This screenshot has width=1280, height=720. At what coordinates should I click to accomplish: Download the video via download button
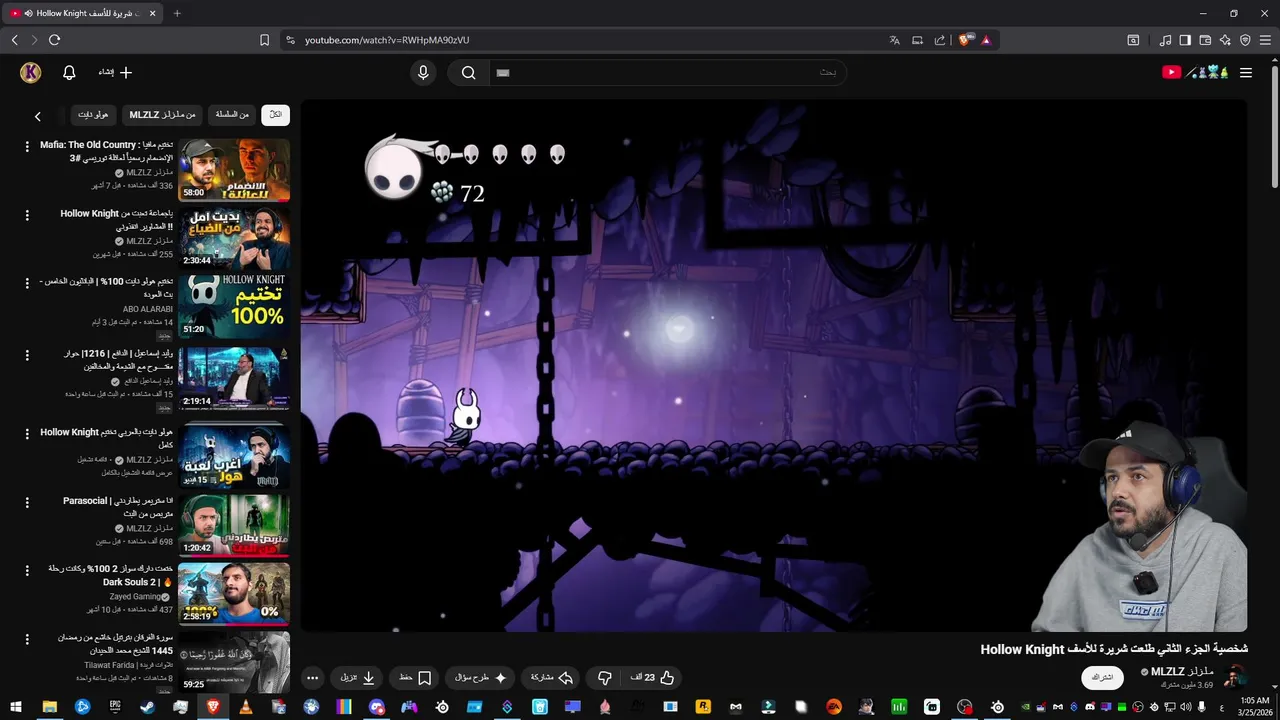tap(357, 678)
